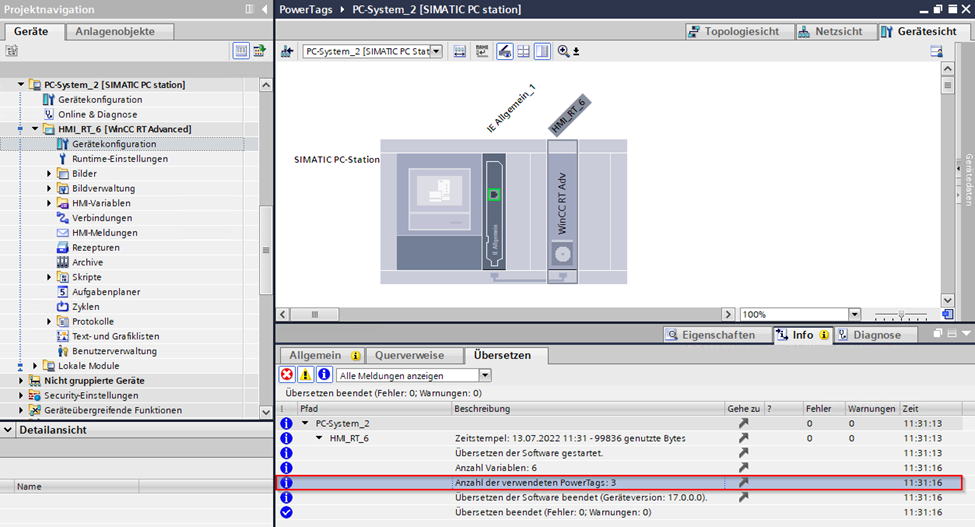Click the blue information filter icon
The image size is (975, 527).
point(323,375)
